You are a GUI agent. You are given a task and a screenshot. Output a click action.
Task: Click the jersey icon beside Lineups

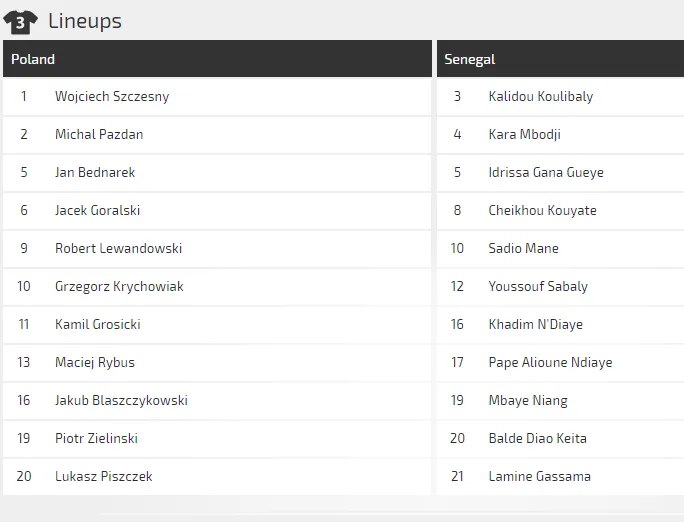20,21
